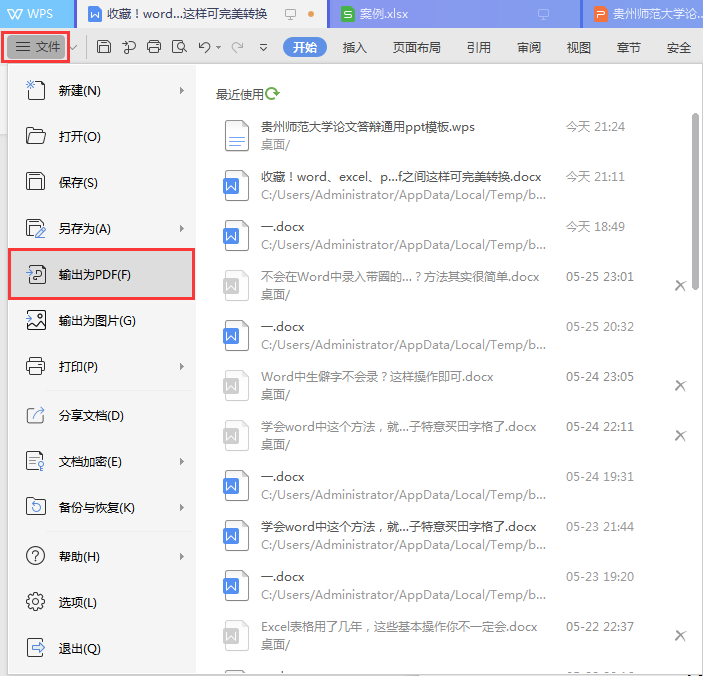The image size is (703, 676).
Task: Open the 章节 ribbon tab
Action: 629,47
